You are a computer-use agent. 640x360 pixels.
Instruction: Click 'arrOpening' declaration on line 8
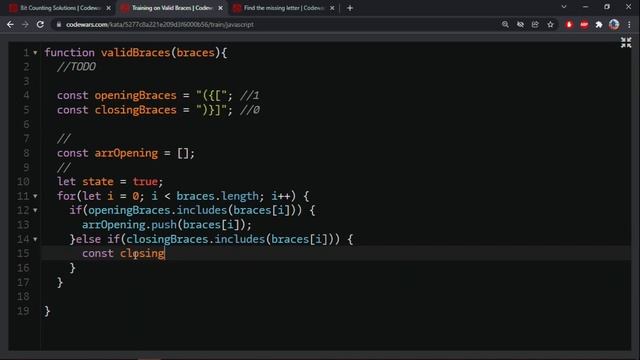click(x=126, y=153)
